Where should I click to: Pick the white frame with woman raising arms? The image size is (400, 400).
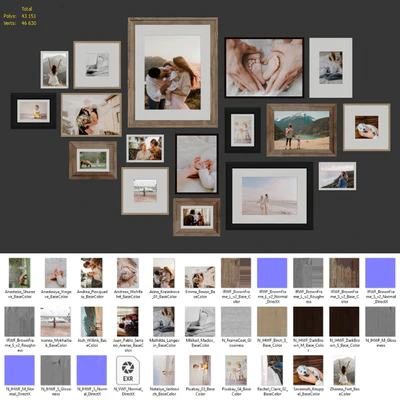tap(55, 70)
